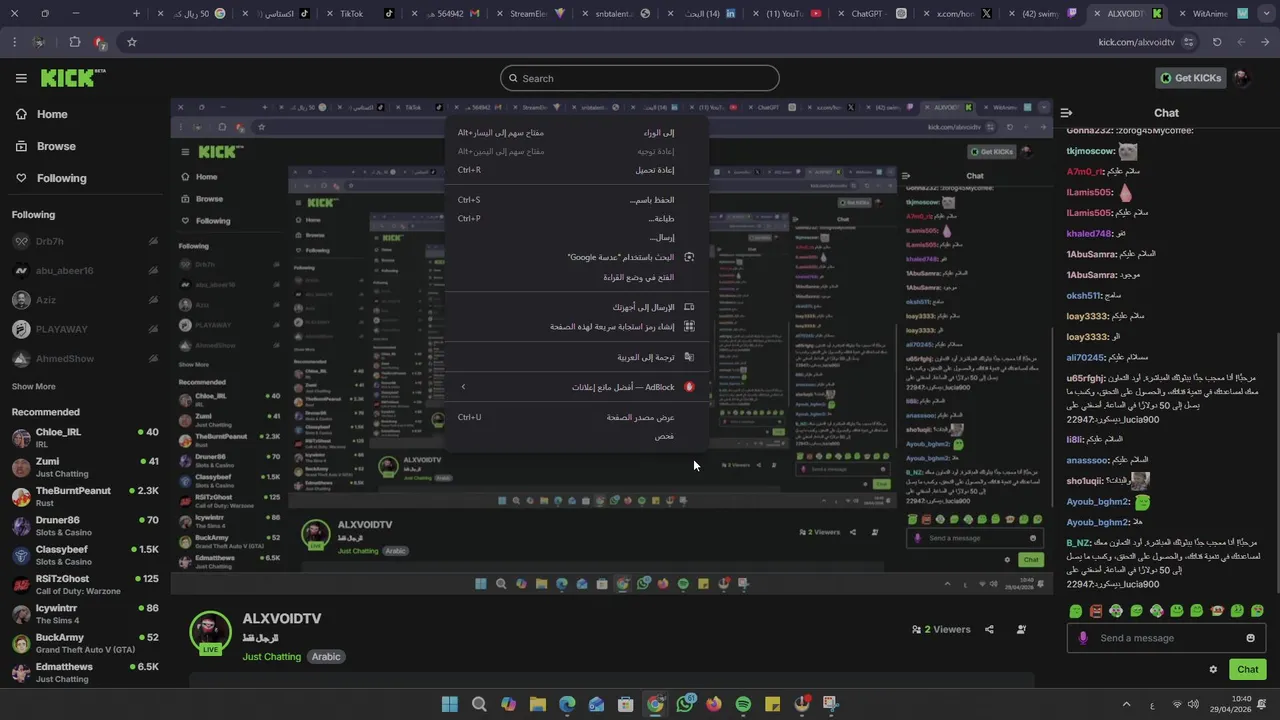Screen dimensions: 1280x720
Task: Click the follow user icon beside share
Action: (x=1021, y=629)
